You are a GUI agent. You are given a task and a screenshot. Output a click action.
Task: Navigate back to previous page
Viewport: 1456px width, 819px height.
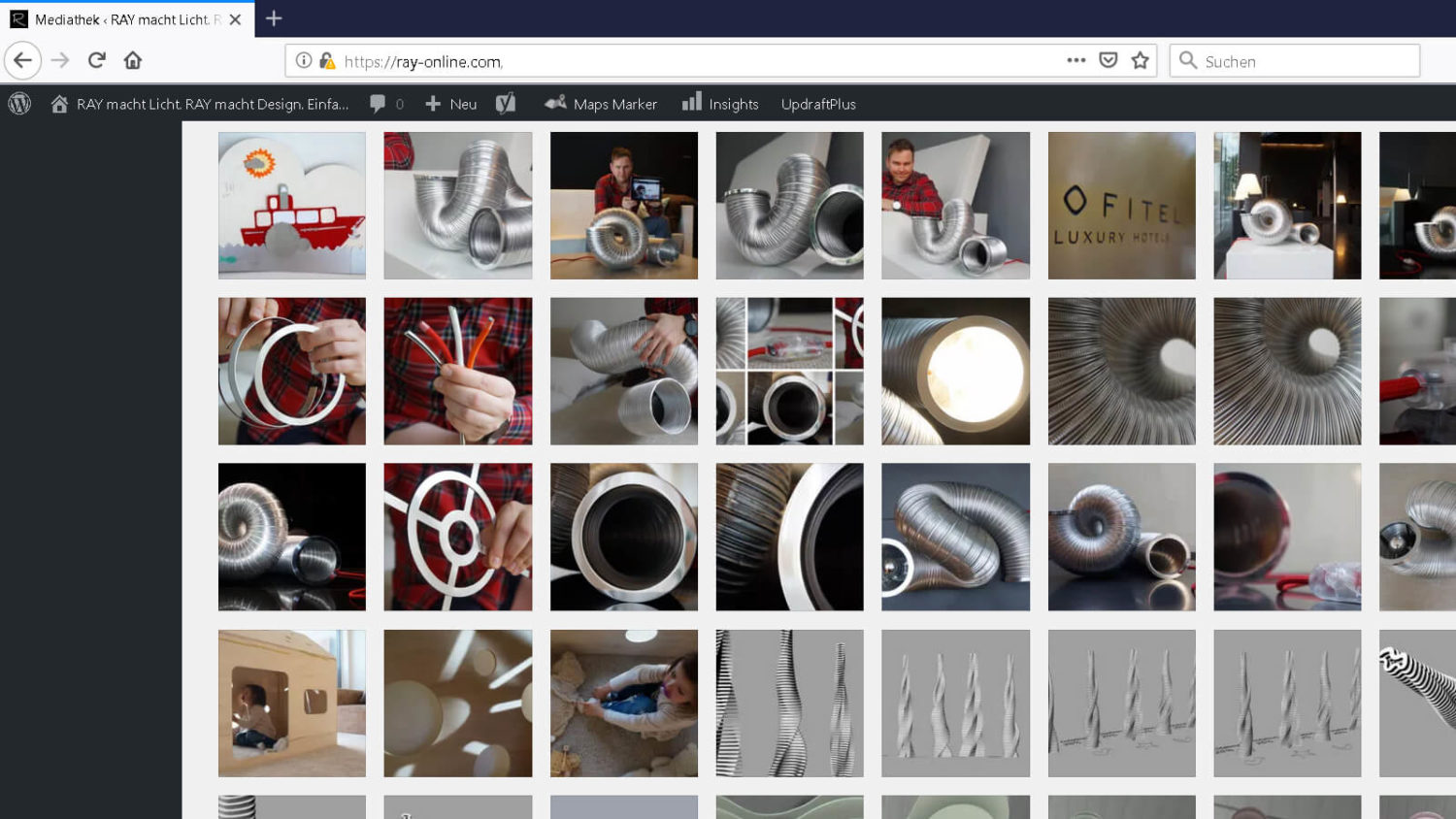pyautogui.click(x=22, y=60)
